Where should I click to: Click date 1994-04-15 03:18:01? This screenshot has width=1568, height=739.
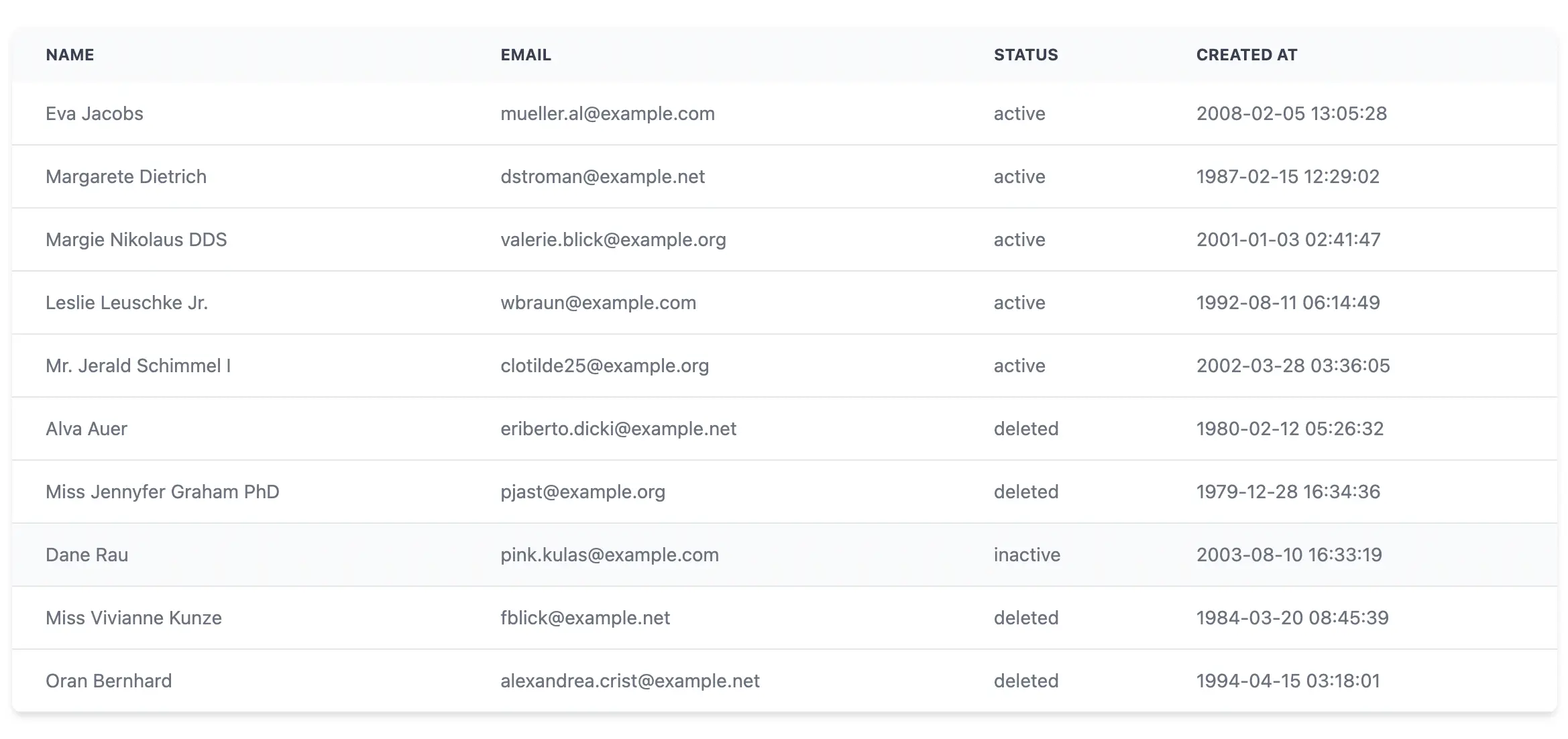pyautogui.click(x=1288, y=681)
